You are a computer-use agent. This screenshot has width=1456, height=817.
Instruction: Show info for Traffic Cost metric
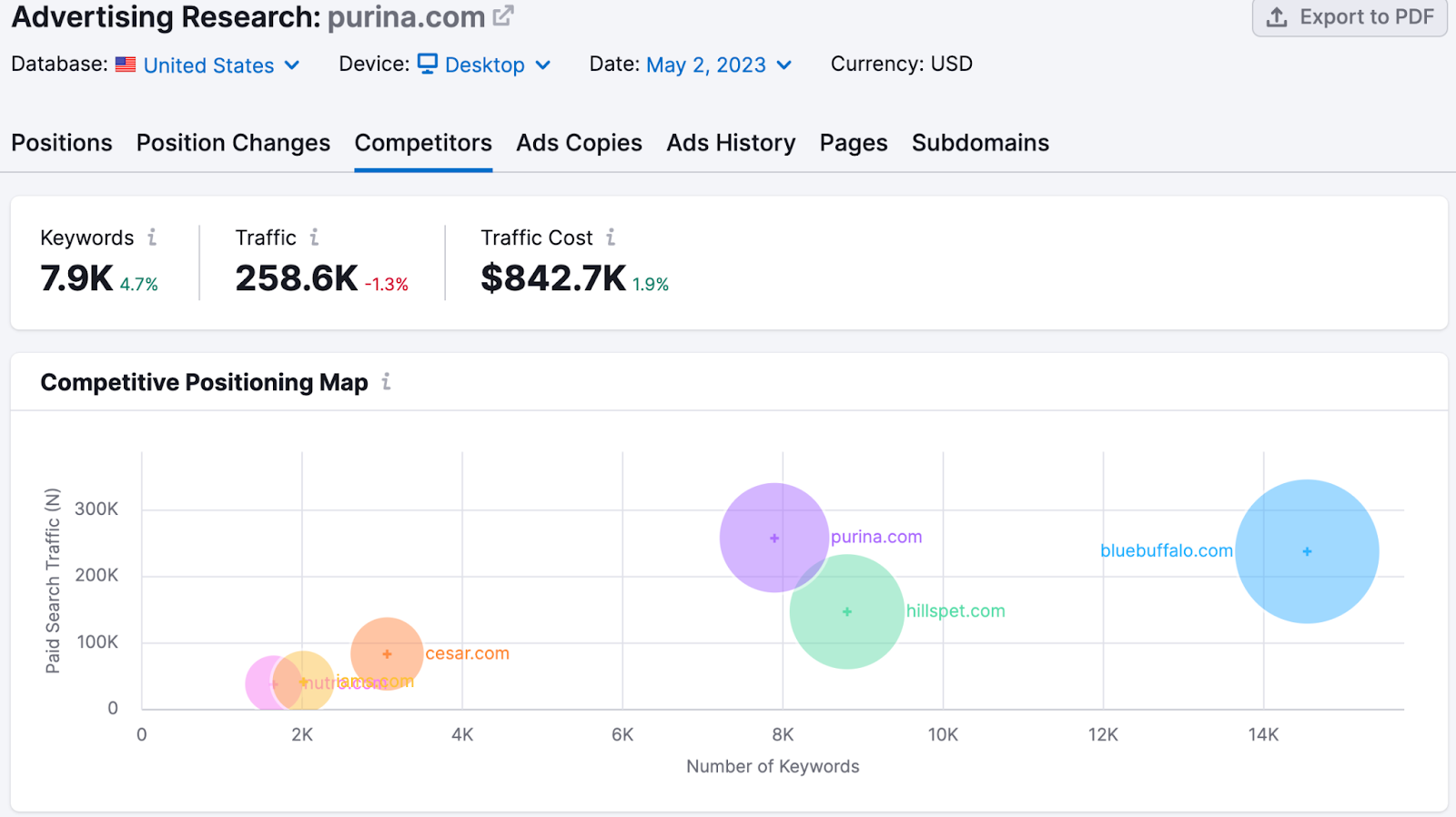611,237
